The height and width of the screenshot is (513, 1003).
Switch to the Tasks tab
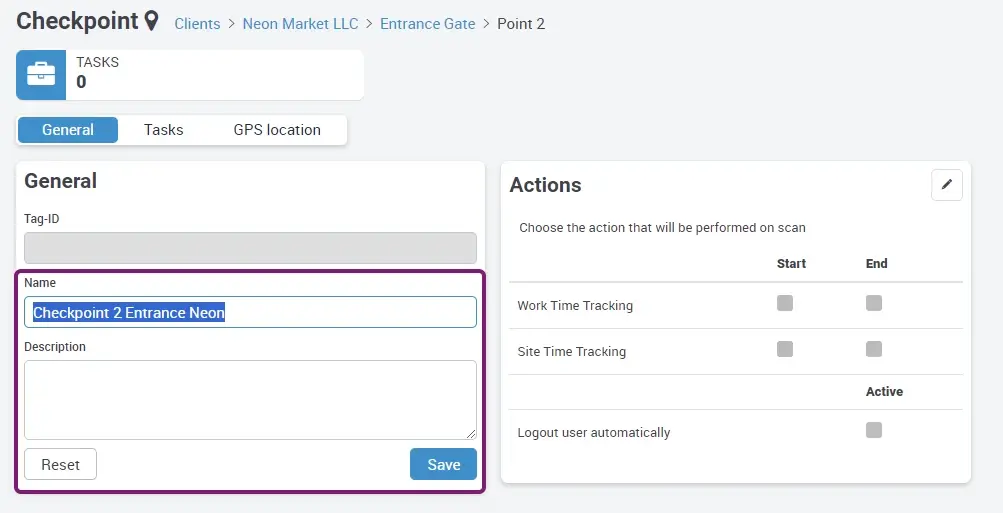click(x=163, y=130)
